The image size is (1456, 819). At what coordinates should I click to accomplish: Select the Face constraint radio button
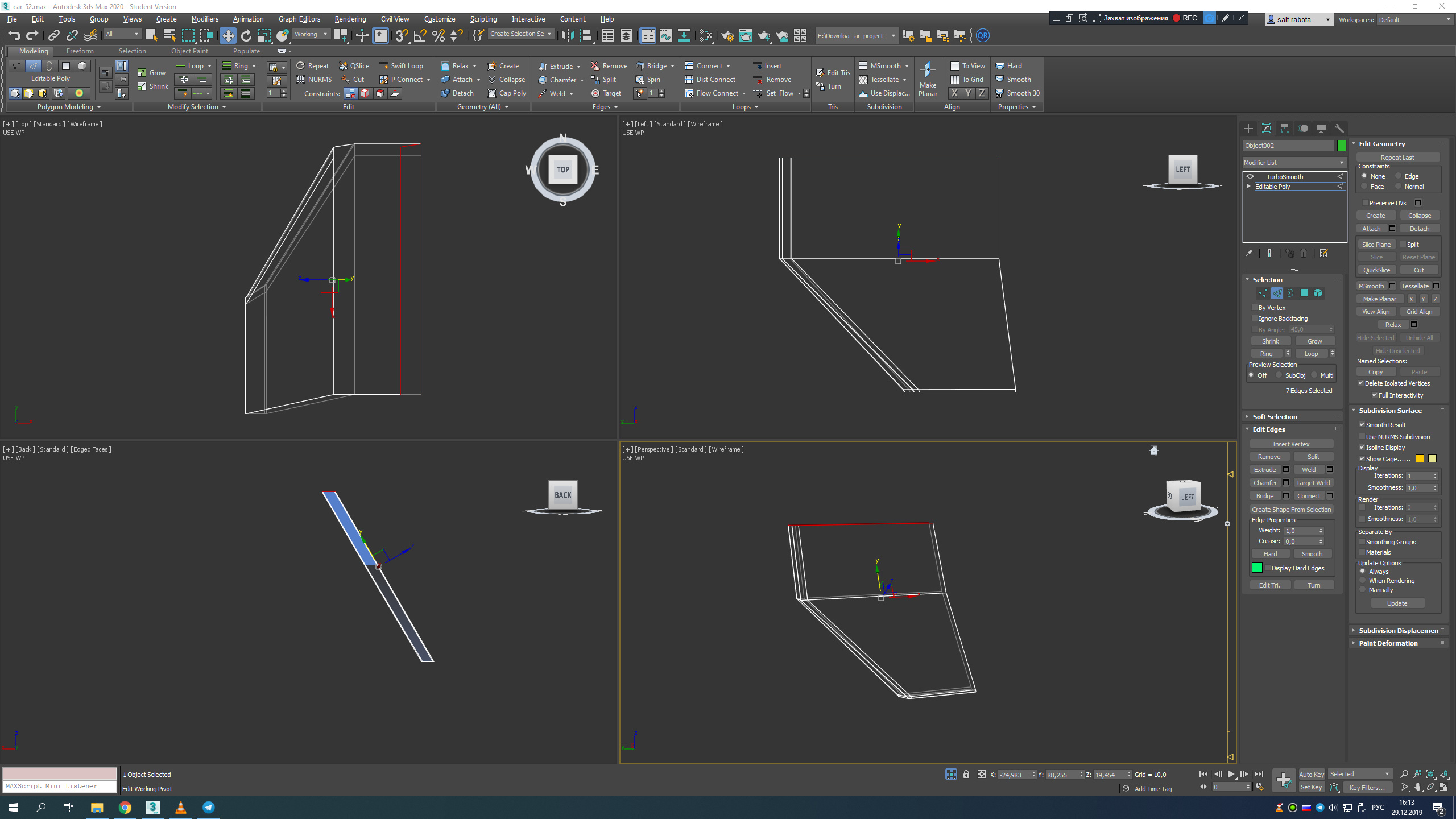tap(1364, 187)
